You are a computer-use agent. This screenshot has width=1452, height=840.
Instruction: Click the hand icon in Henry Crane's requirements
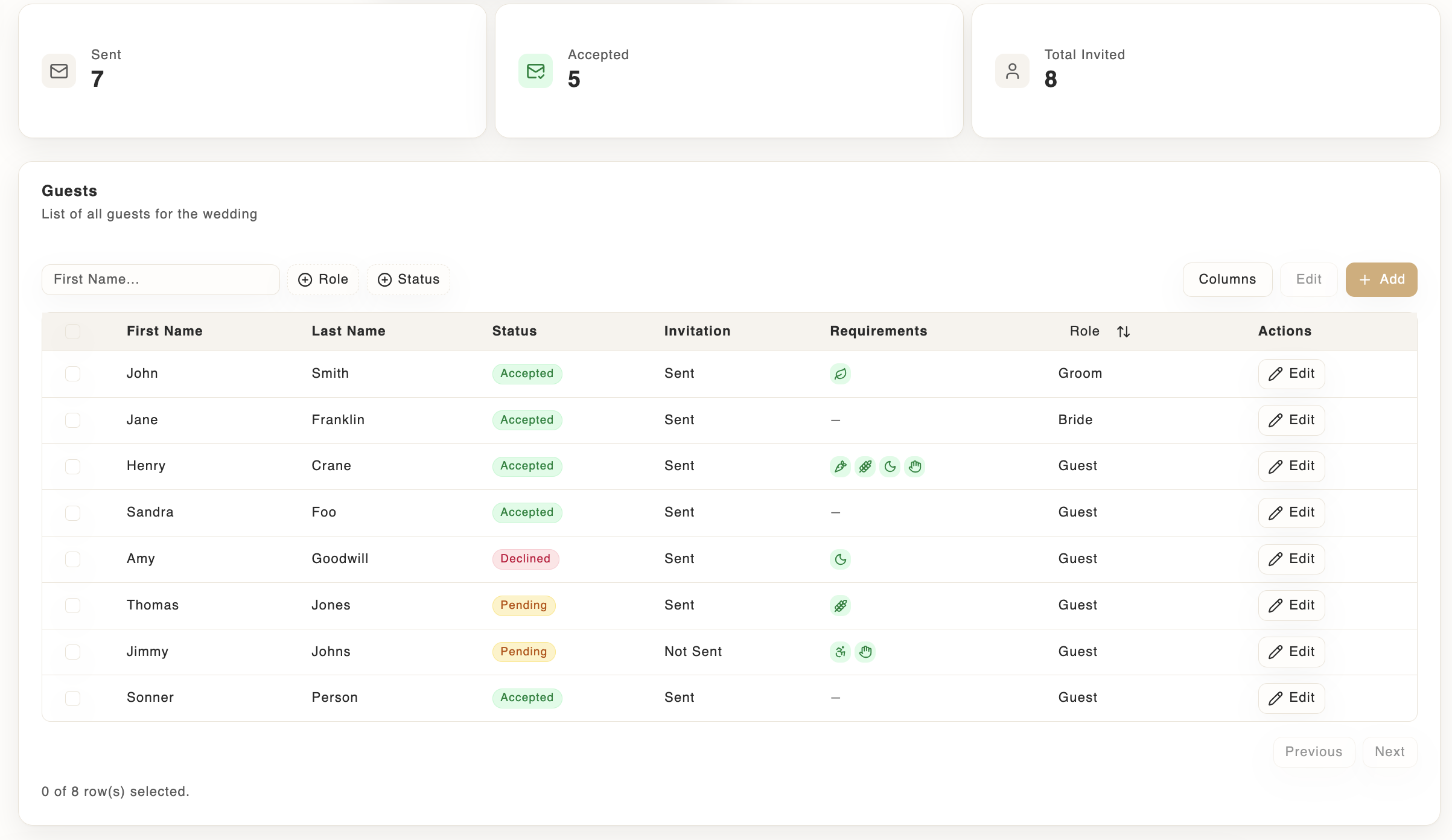click(x=915, y=466)
